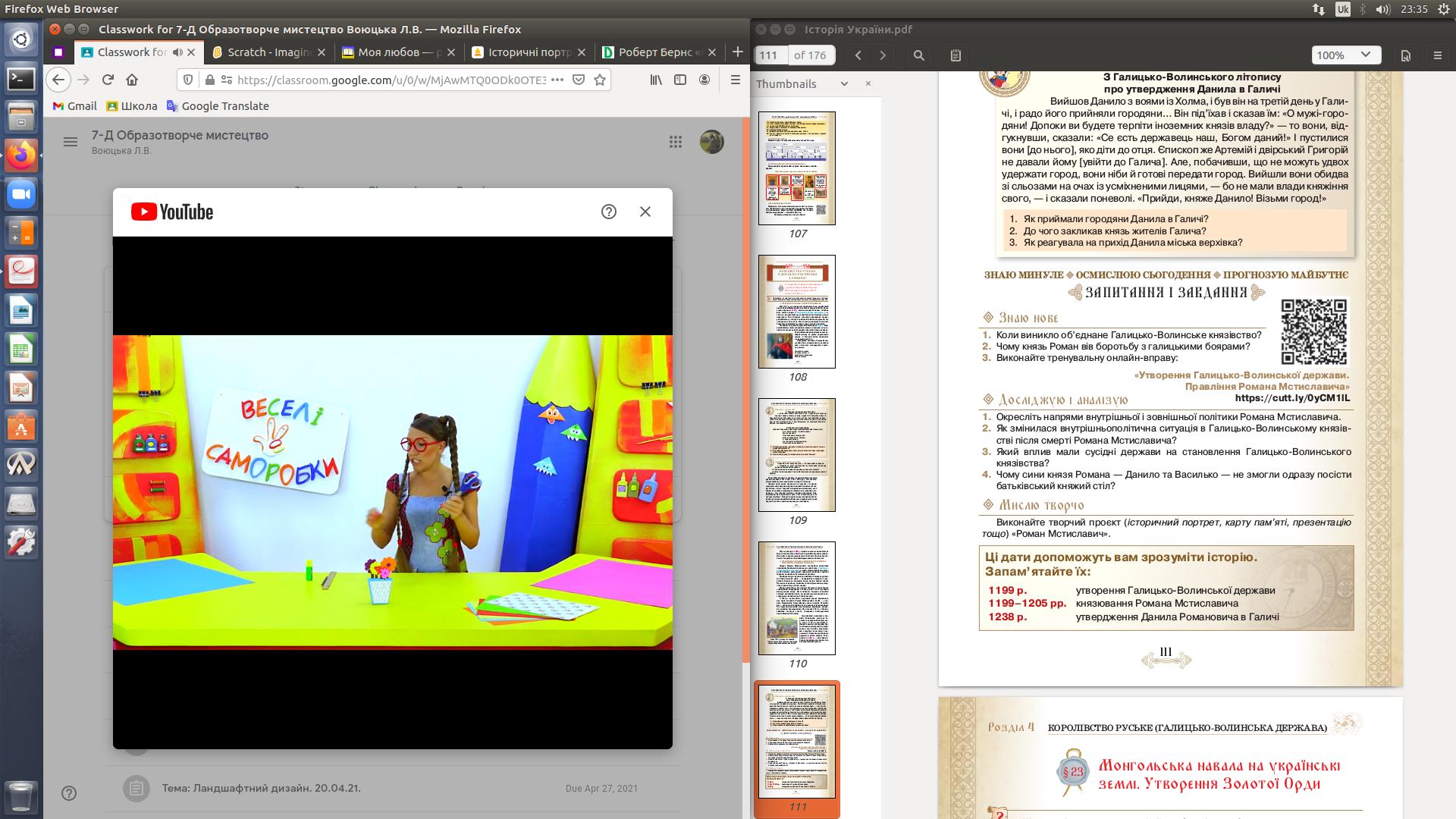Open the Gmail bookmark
This screenshot has width=1456, height=819.
pyautogui.click(x=74, y=106)
